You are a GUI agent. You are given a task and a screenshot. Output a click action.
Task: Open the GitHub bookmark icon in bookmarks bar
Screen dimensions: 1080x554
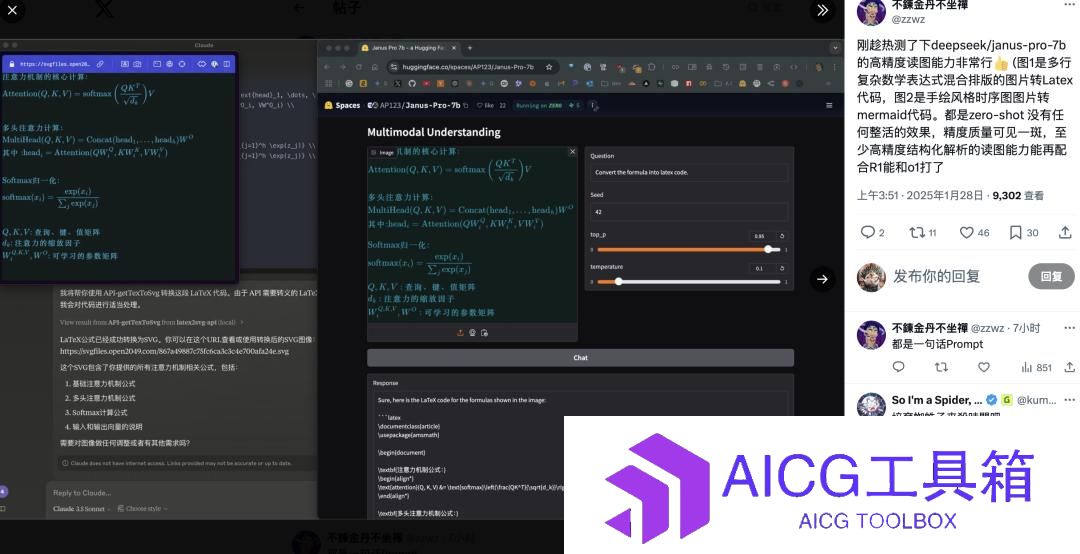click(x=412, y=83)
